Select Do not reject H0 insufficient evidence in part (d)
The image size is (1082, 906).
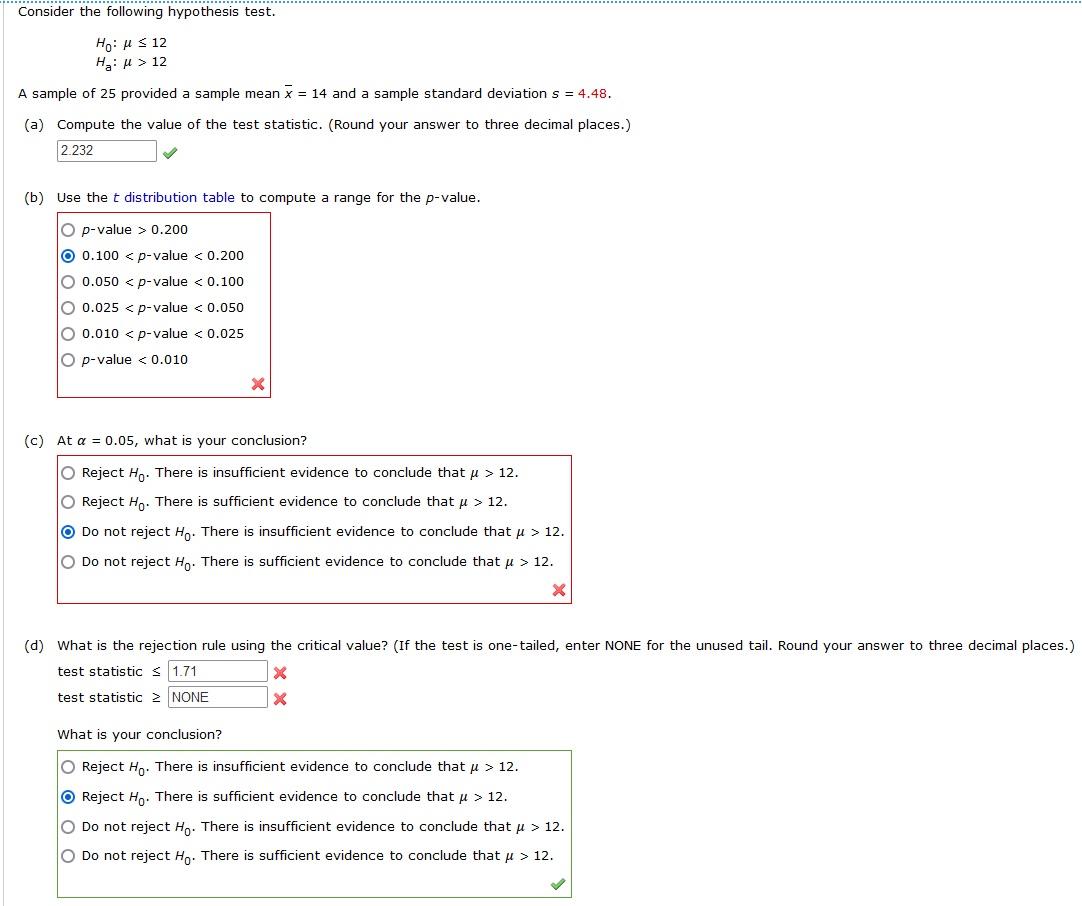click(x=66, y=826)
